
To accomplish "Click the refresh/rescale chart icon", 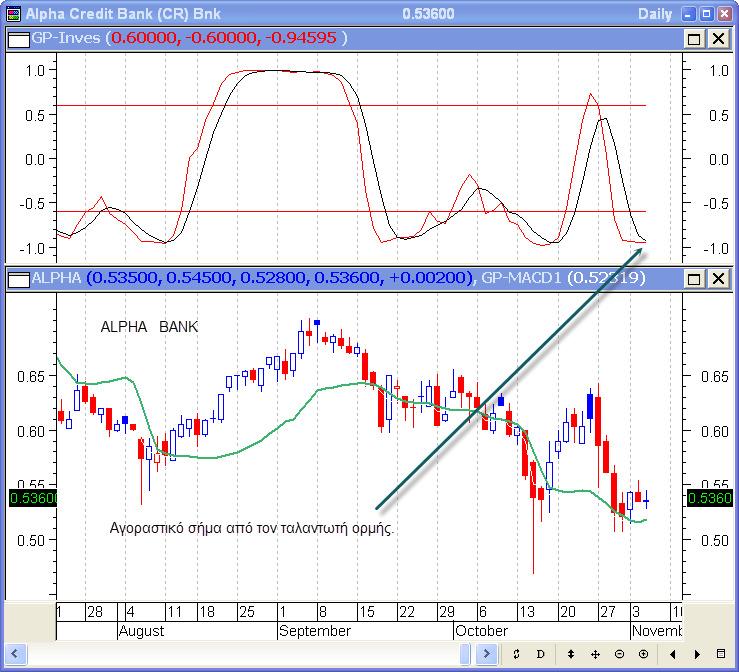I will (x=516, y=654).
